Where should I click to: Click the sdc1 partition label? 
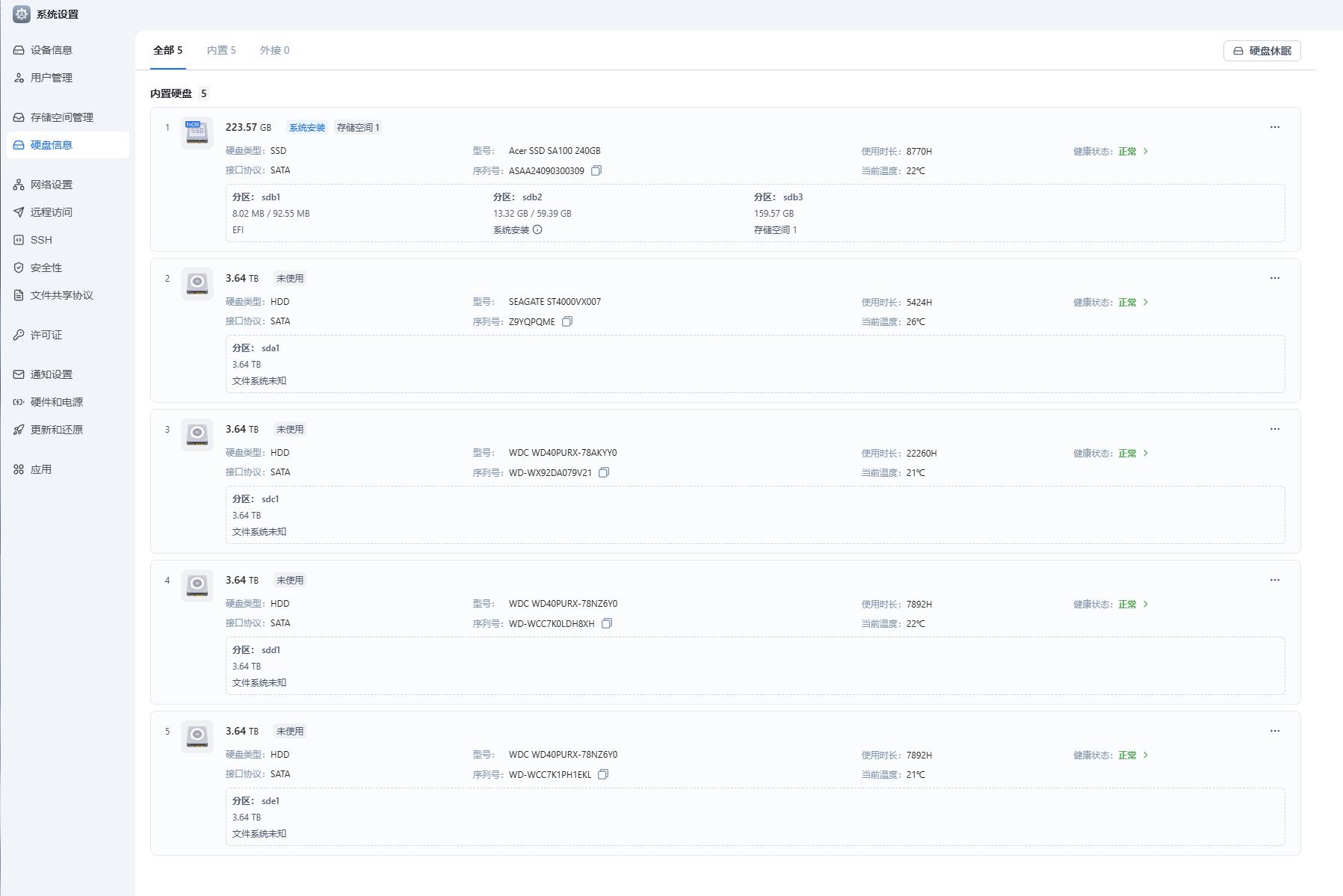point(256,499)
